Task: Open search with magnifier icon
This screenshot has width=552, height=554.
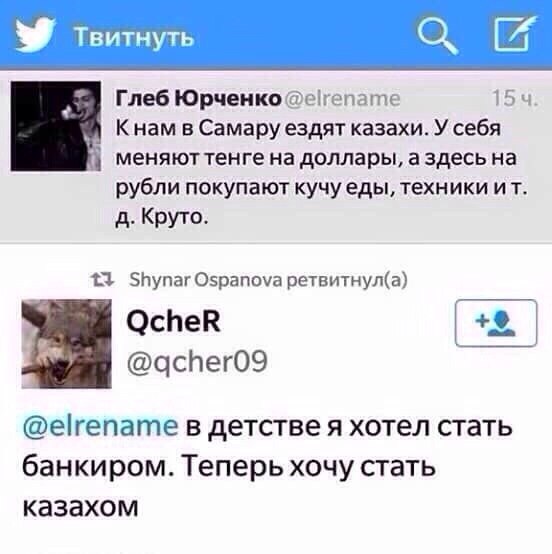Action: click(x=438, y=36)
